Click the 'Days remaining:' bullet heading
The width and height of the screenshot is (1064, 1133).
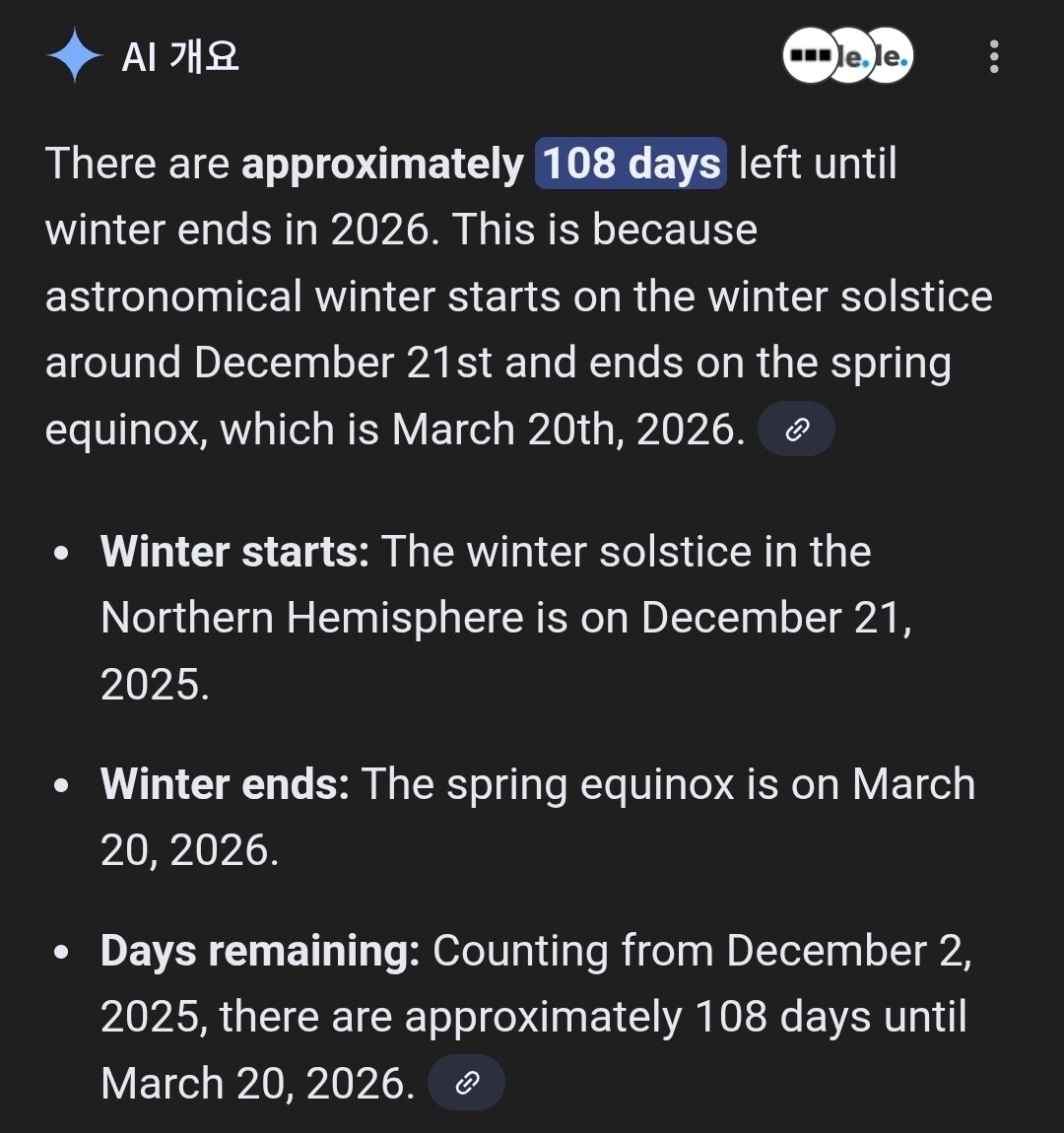[x=260, y=951]
